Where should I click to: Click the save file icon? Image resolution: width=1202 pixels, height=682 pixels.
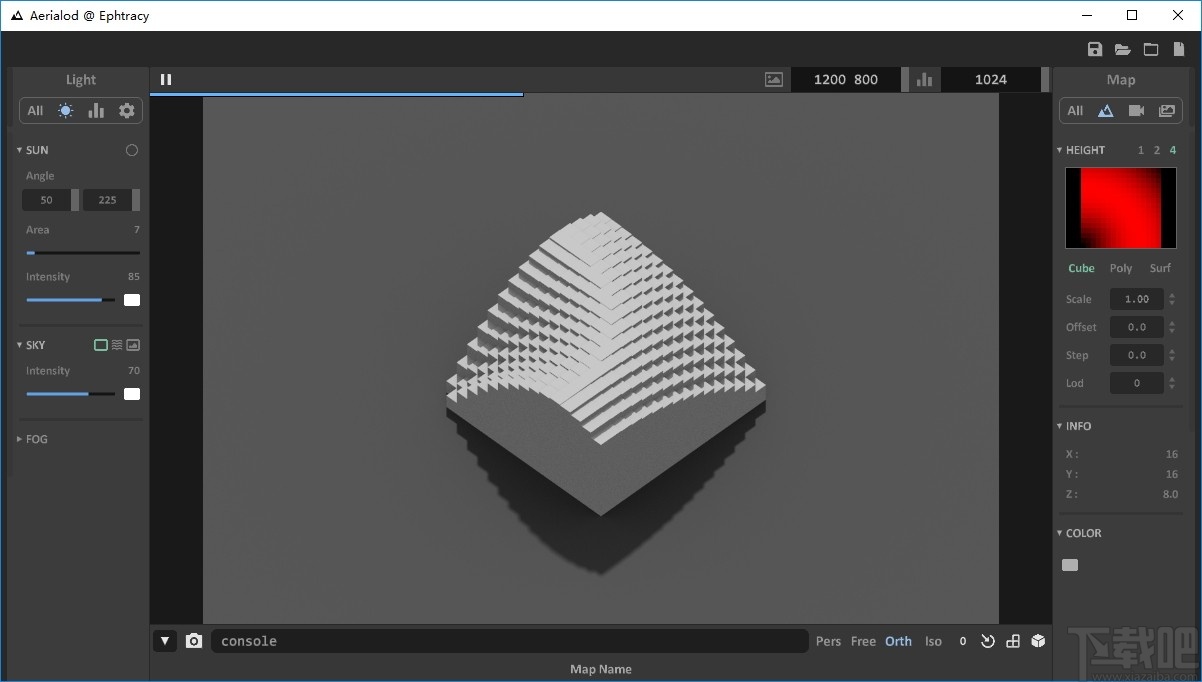1094,50
